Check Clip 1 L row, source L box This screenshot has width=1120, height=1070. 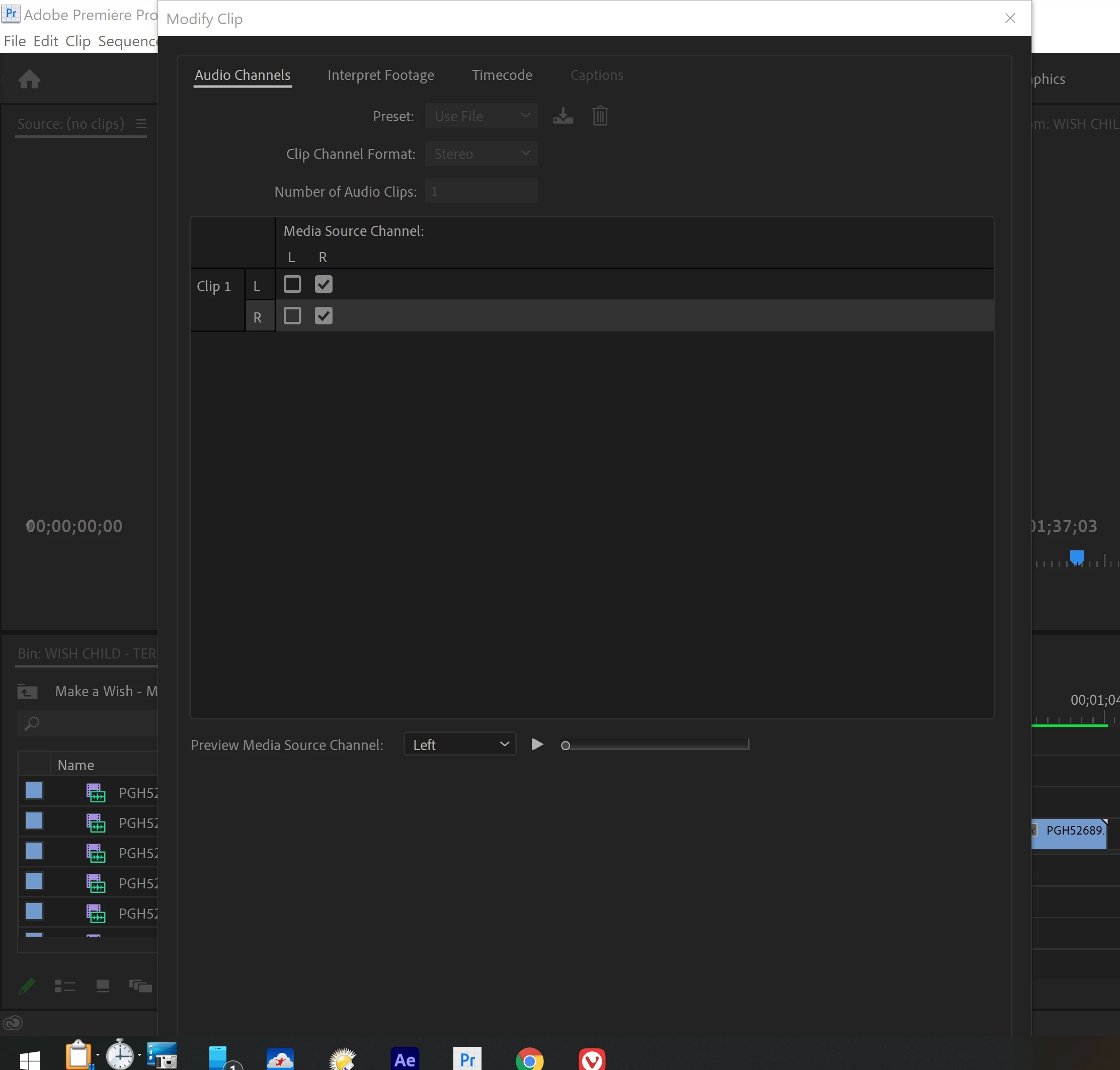292,284
